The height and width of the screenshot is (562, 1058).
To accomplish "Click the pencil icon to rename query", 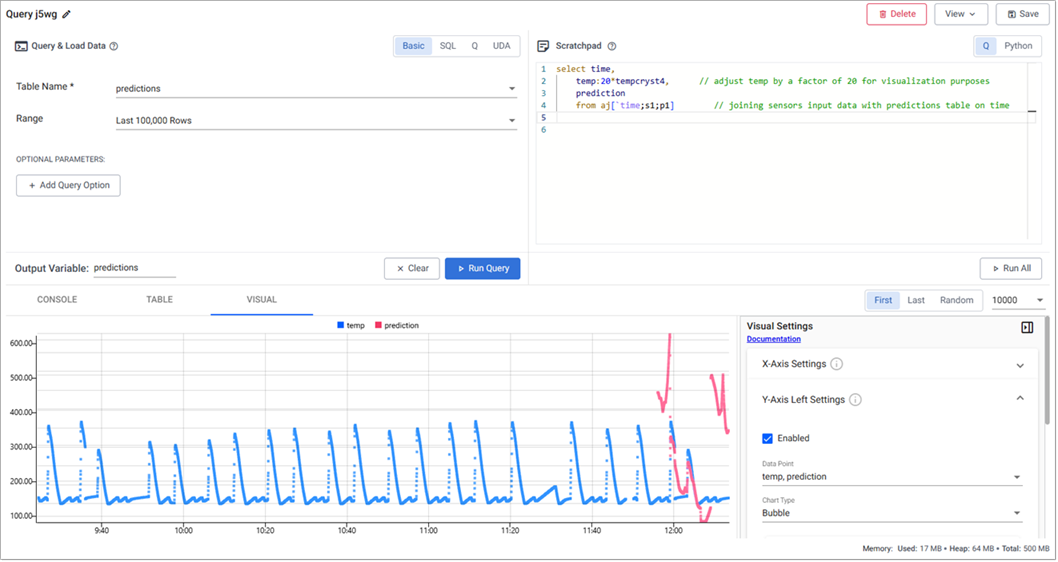I will pos(66,15).
